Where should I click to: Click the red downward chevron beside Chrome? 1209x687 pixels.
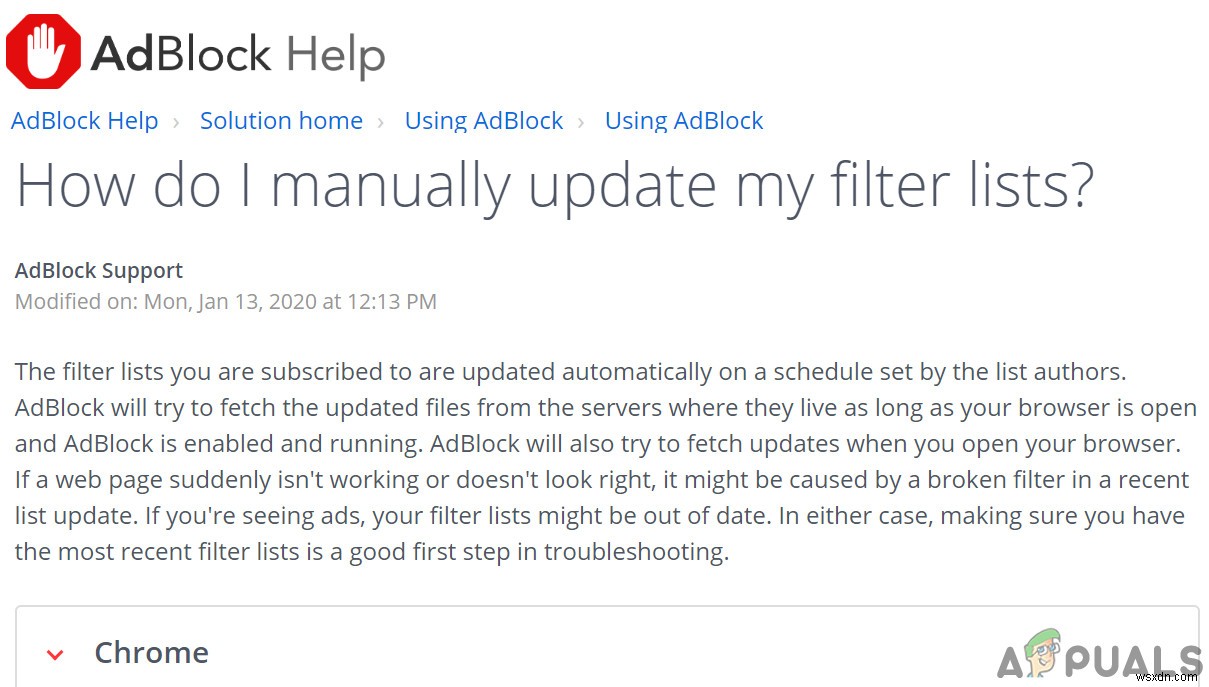point(55,654)
